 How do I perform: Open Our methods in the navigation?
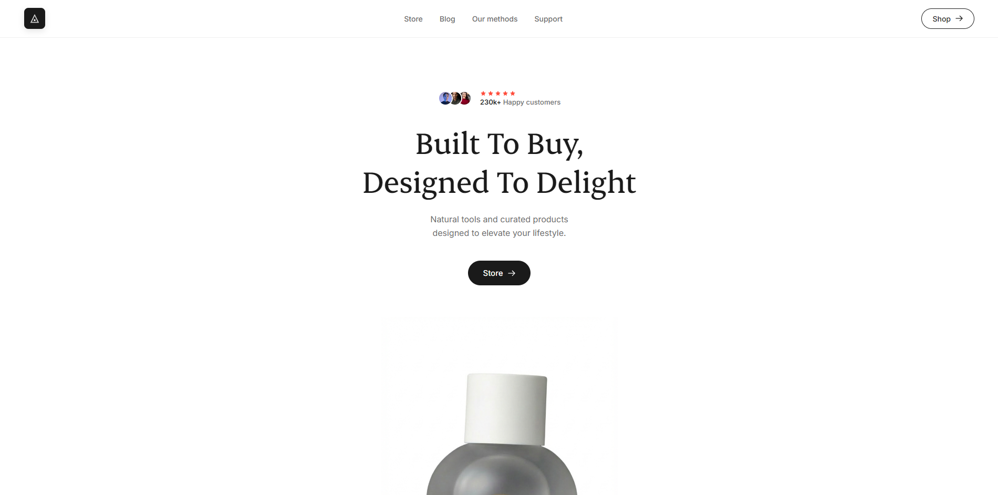point(495,19)
